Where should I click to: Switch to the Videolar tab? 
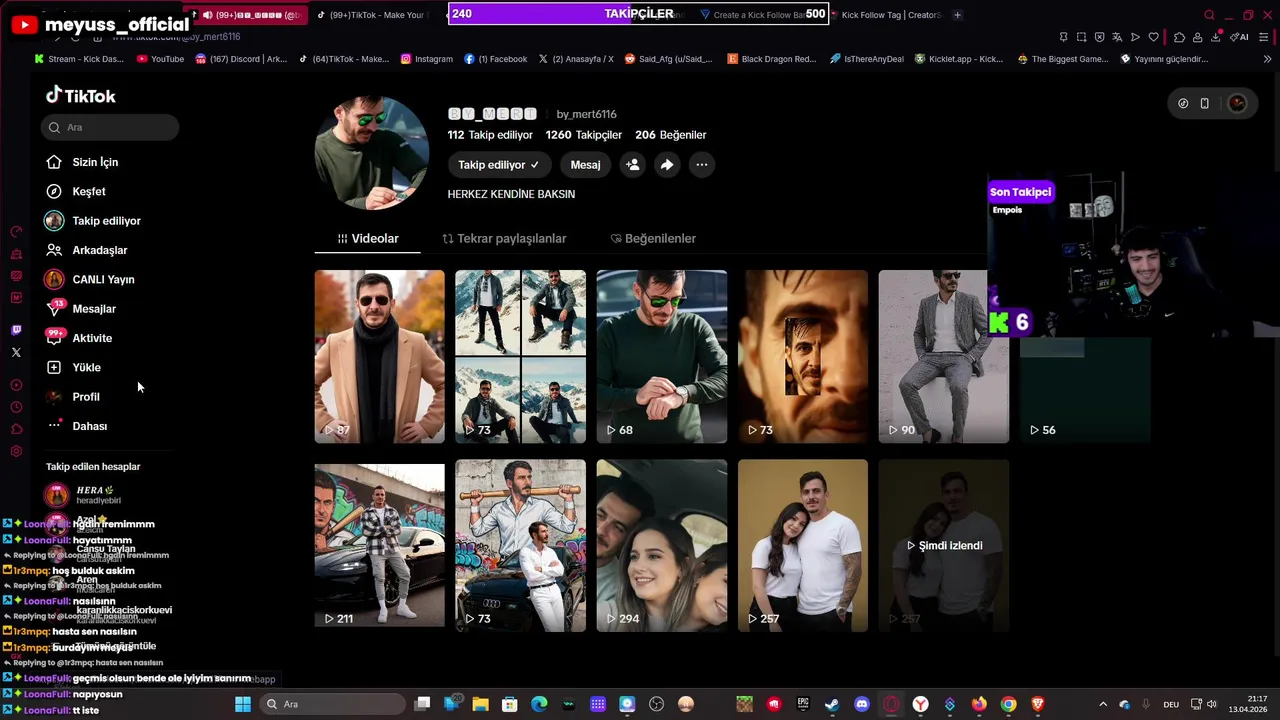point(368,238)
